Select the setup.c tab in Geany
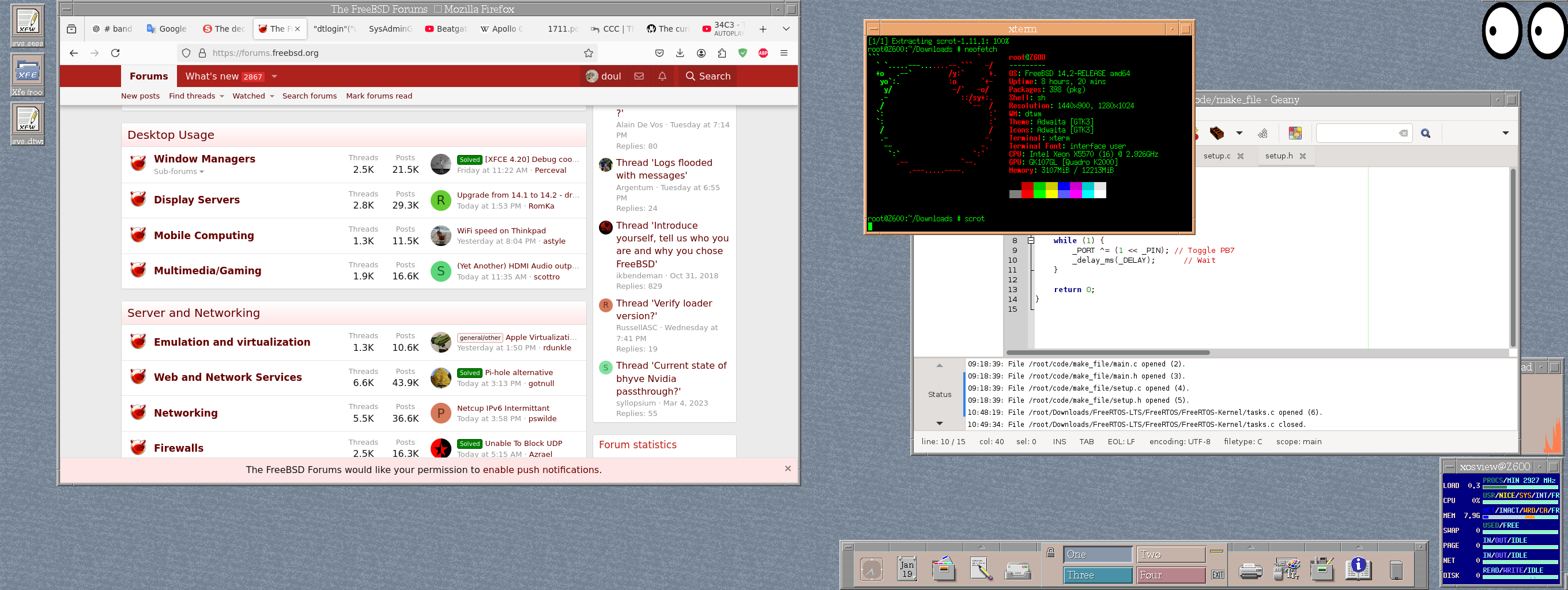The image size is (1568, 590). 1216,156
